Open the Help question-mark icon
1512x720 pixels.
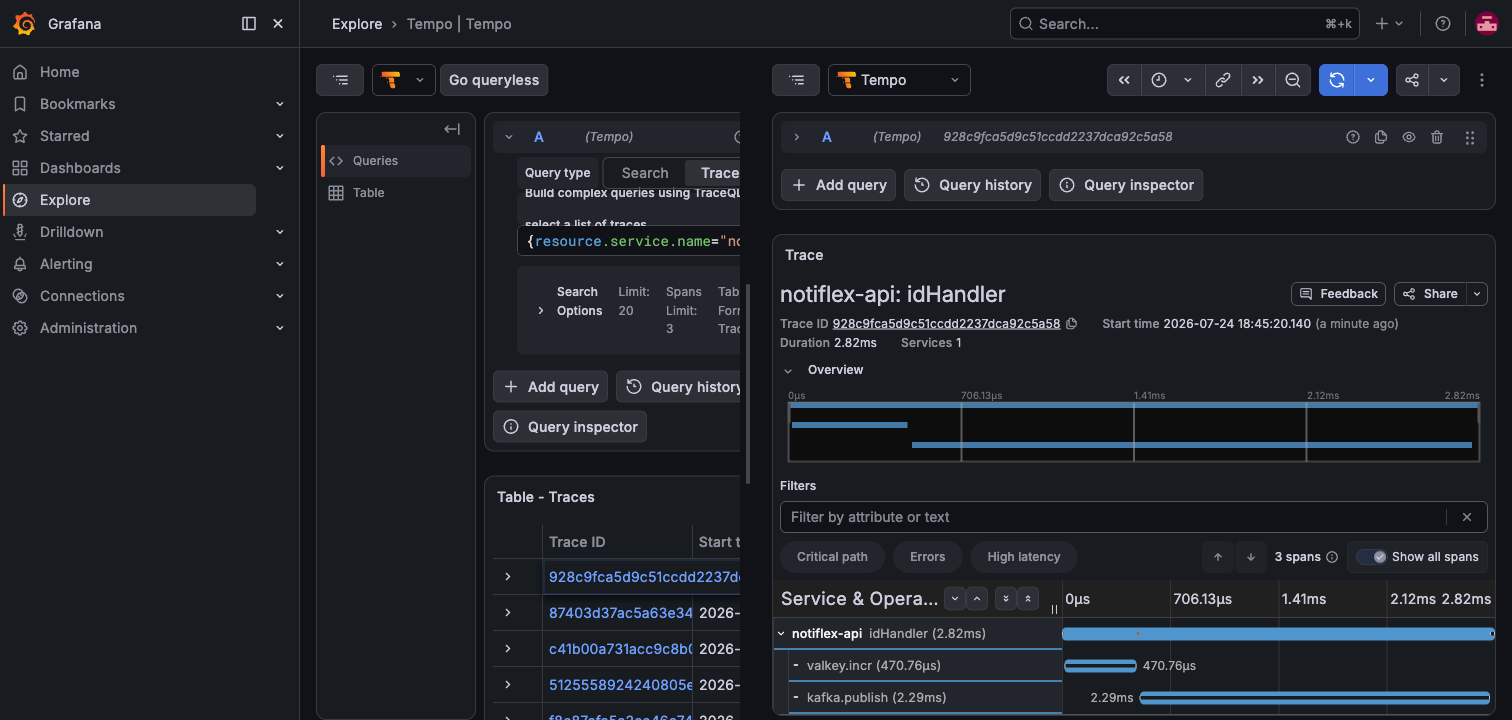(1443, 24)
